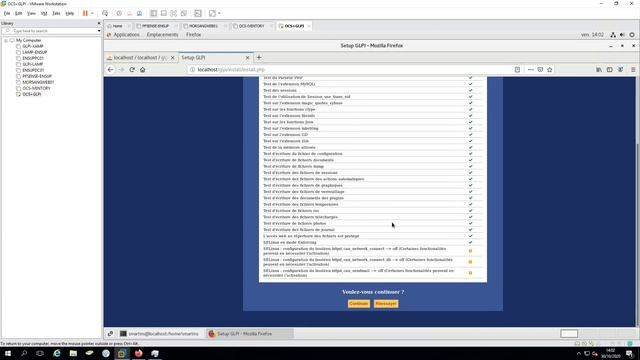
Task: Click the Continuer button
Action: pyautogui.click(x=359, y=304)
